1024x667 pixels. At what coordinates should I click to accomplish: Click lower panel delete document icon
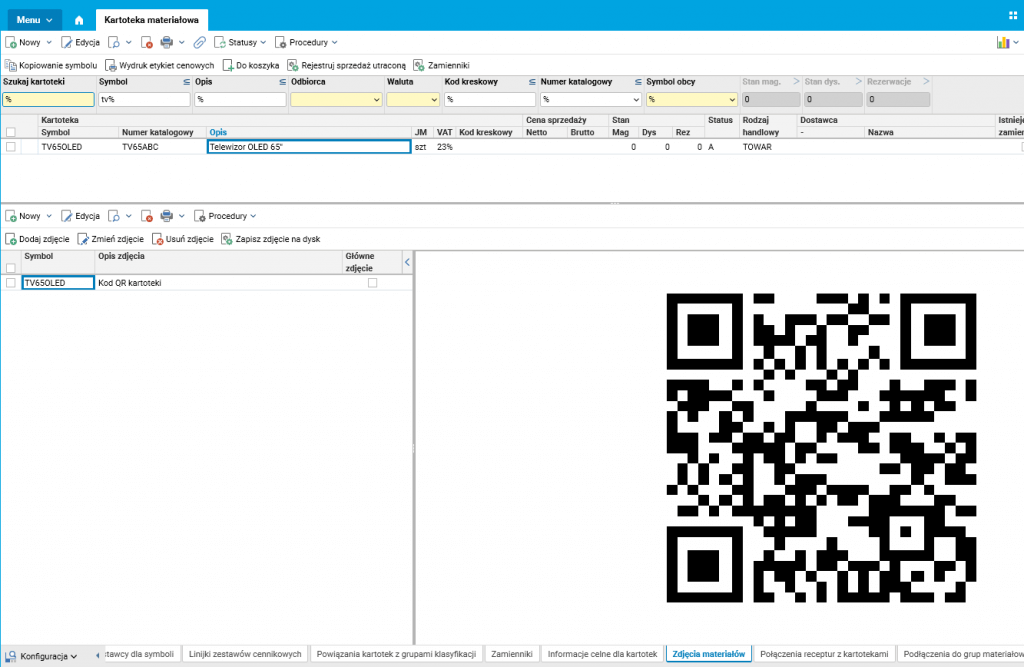[x=147, y=216]
